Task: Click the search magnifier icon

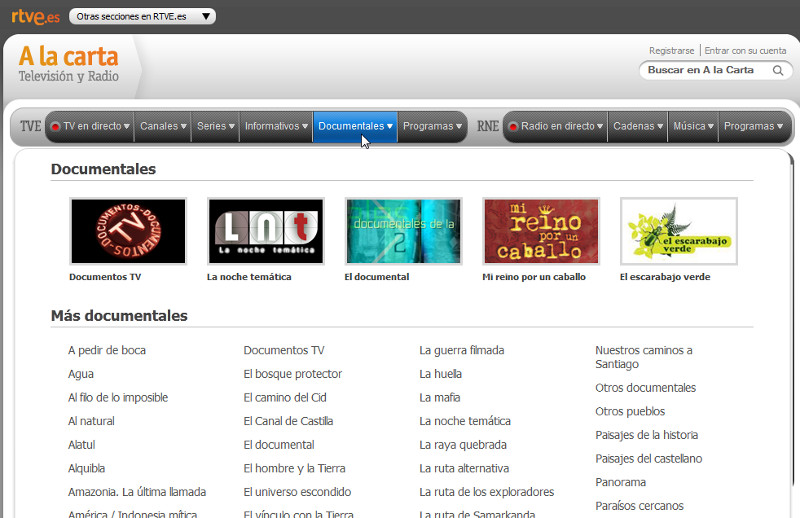Action: (x=778, y=70)
